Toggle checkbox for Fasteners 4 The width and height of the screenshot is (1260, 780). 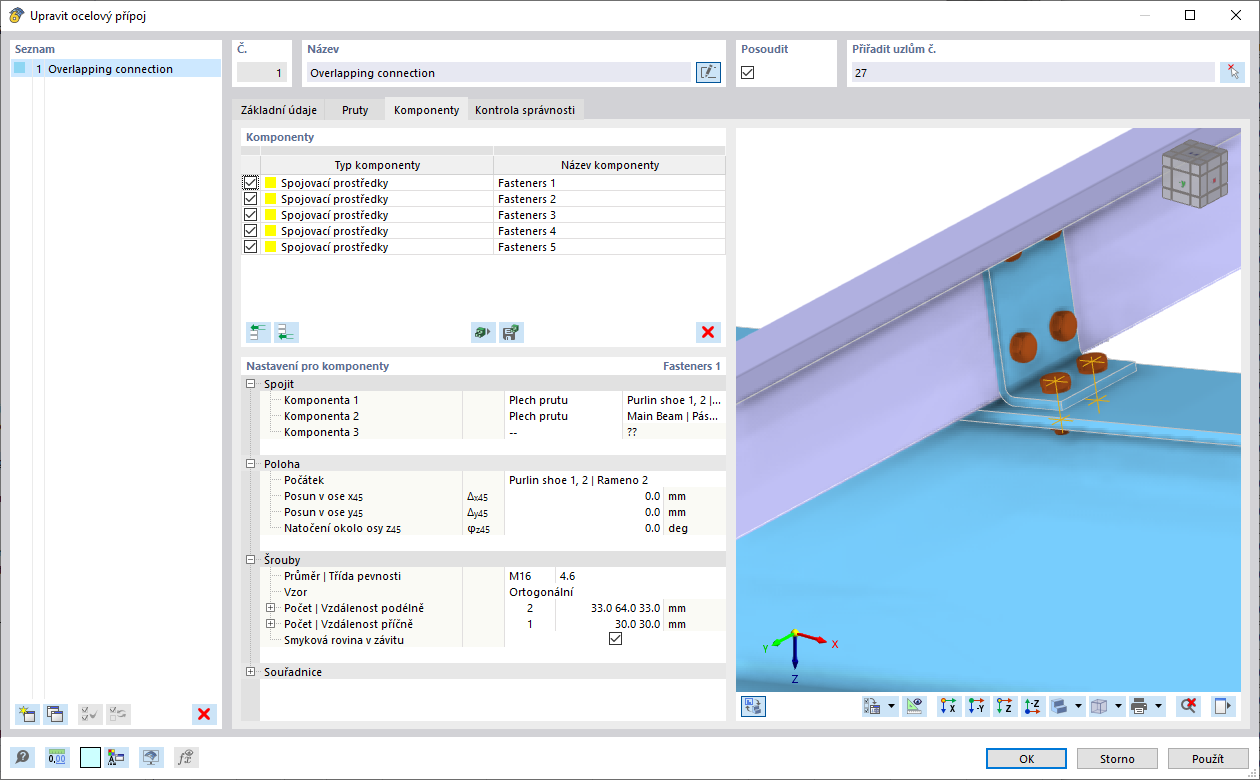click(x=250, y=231)
